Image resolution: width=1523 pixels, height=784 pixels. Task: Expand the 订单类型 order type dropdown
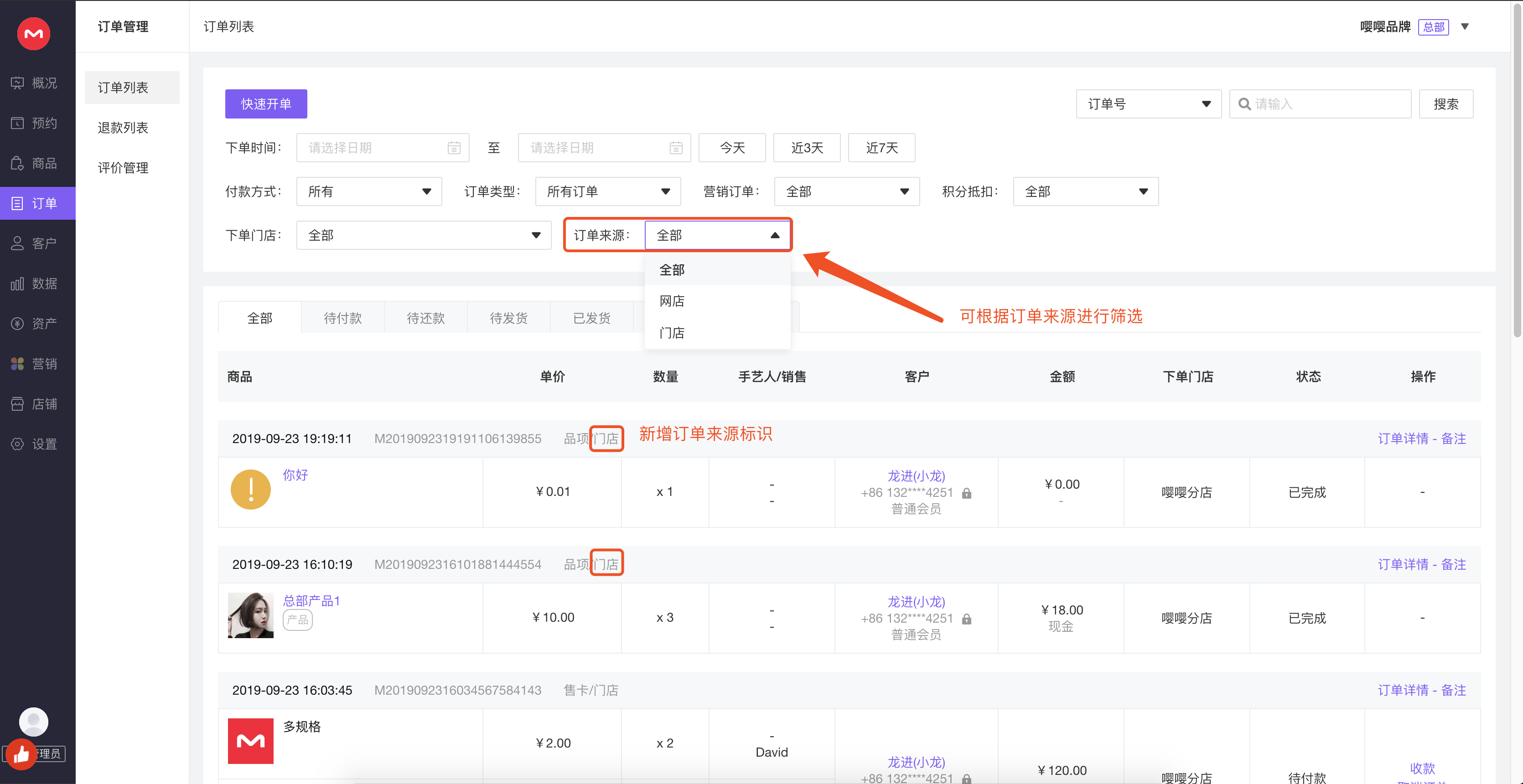pos(607,191)
